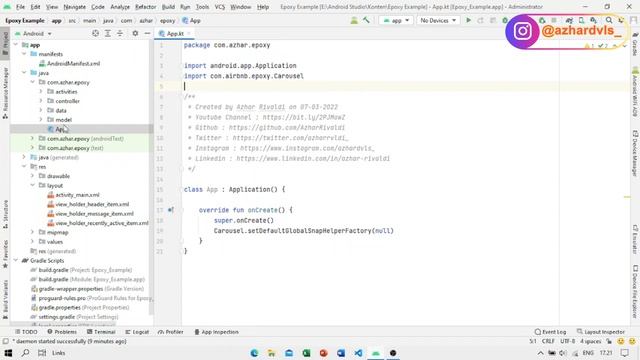The image size is (640, 360).
Task: Open the Profiler tool window
Action: (x=171, y=332)
